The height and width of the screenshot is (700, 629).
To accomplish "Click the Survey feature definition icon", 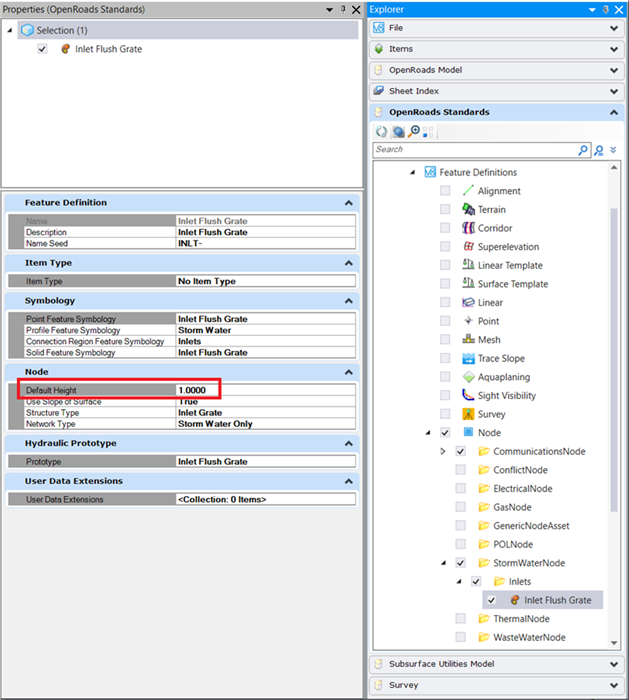I will (468, 414).
